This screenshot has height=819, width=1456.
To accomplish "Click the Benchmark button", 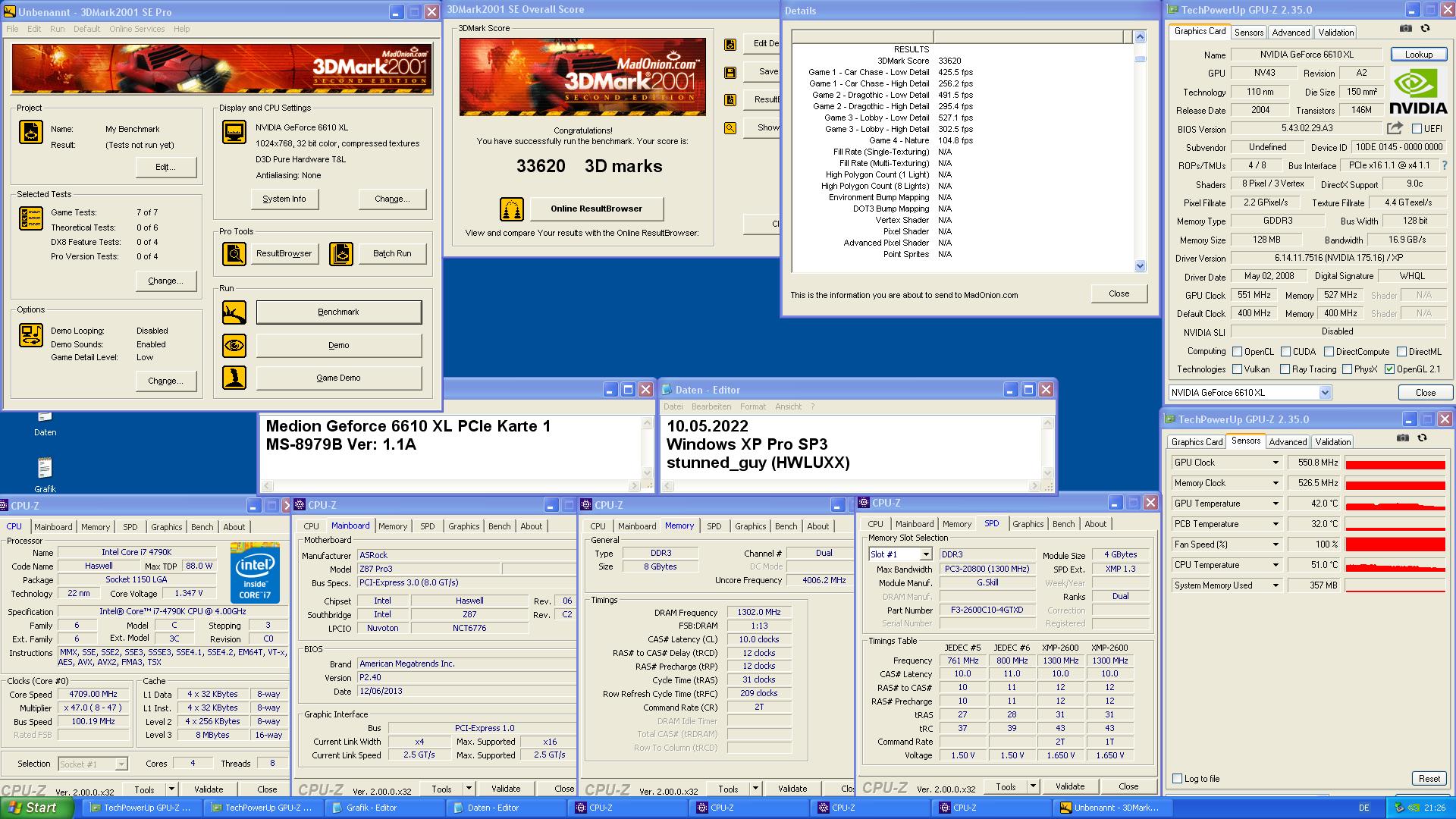I will coord(338,312).
